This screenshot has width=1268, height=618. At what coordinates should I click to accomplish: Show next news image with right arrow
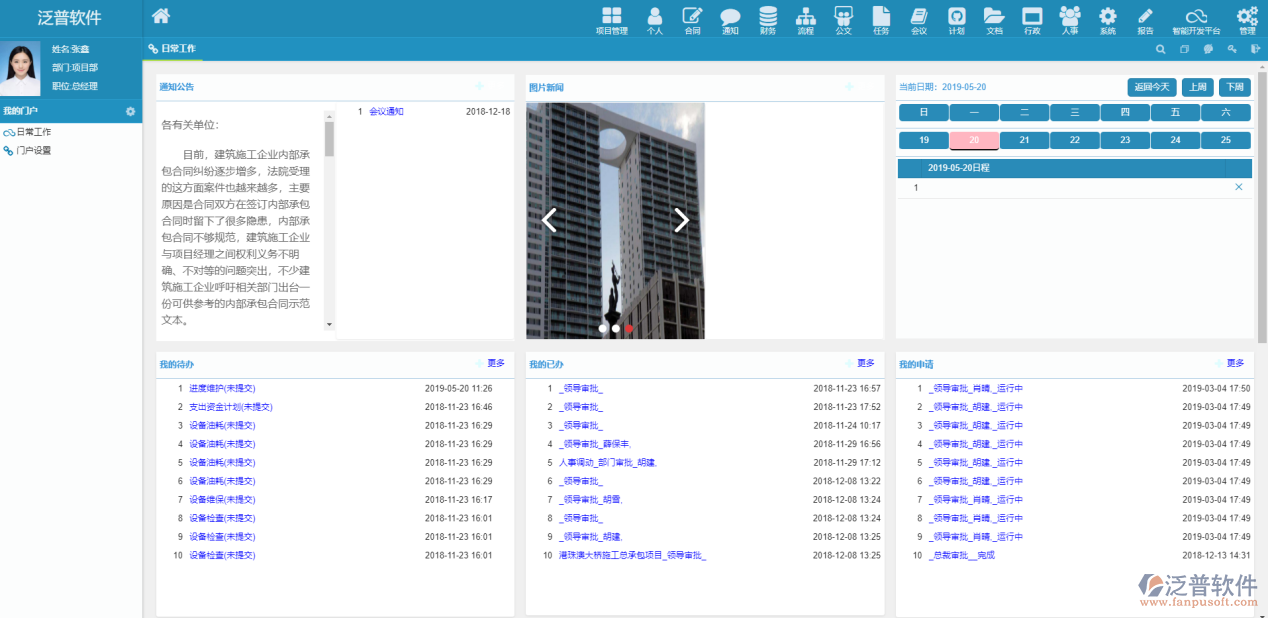tap(681, 220)
